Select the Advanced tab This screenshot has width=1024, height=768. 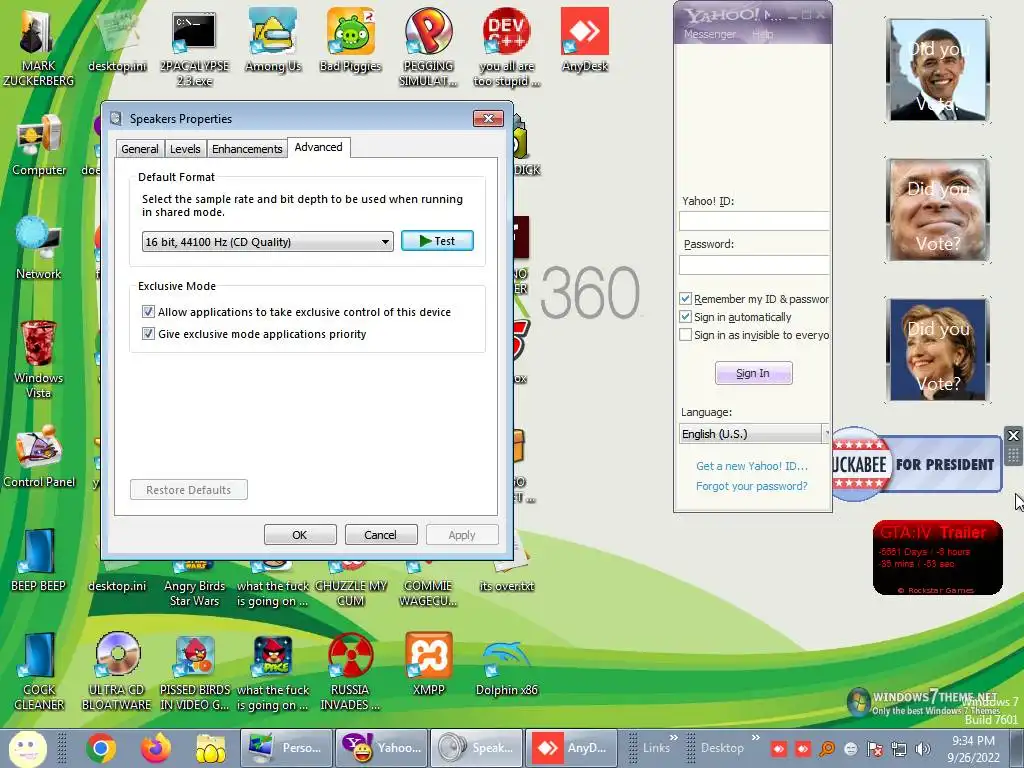[319, 147]
